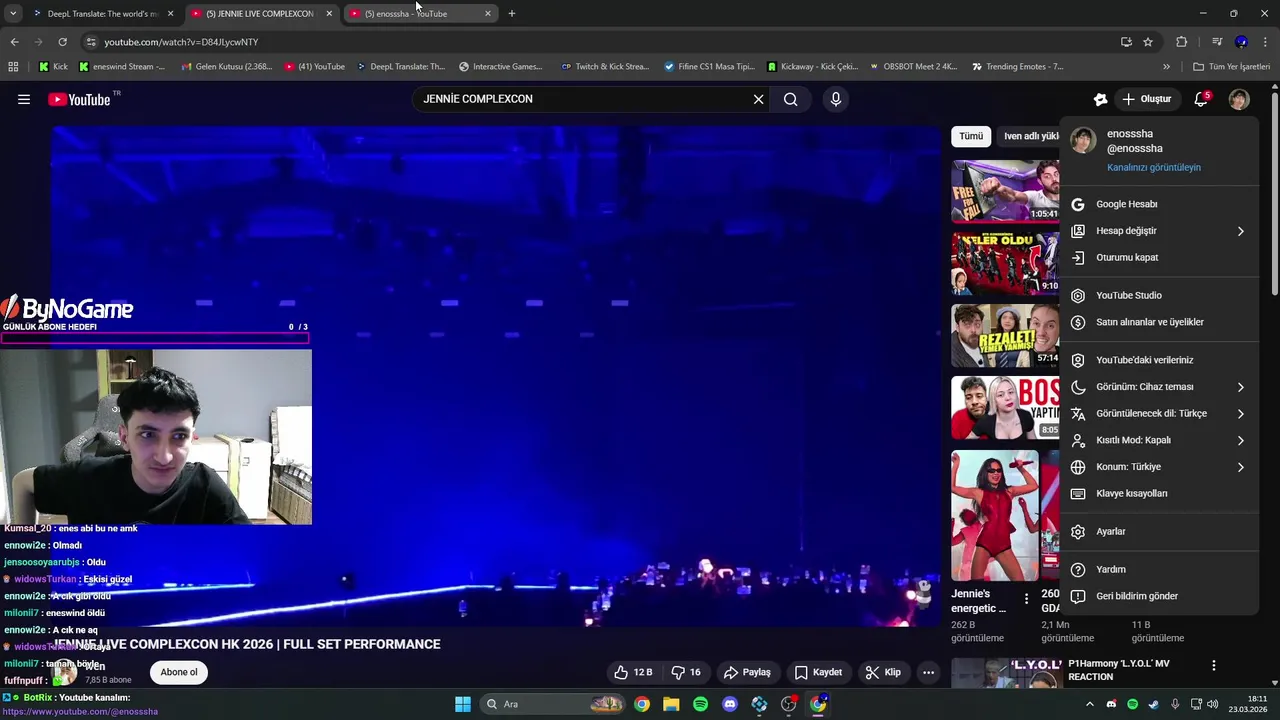Save video with Kaydet button
Screen dimensions: 1280x720
tap(818, 672)
